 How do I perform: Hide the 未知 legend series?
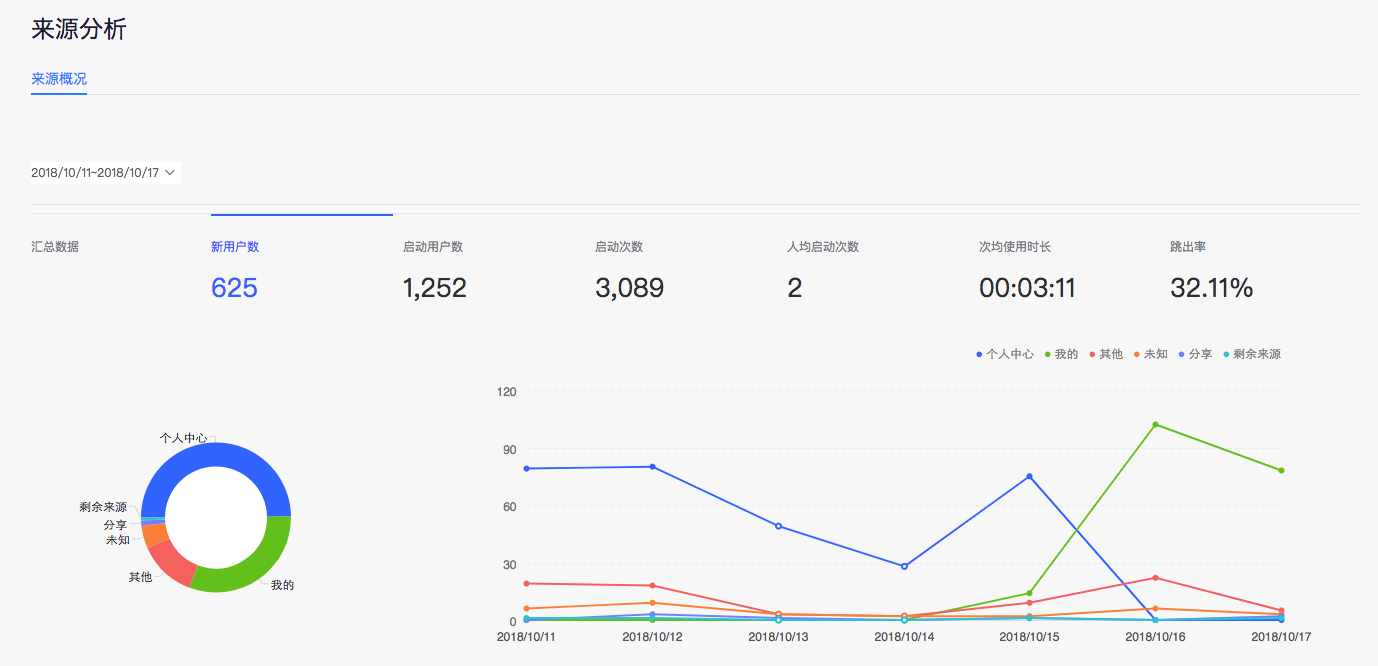[1151, 354]
